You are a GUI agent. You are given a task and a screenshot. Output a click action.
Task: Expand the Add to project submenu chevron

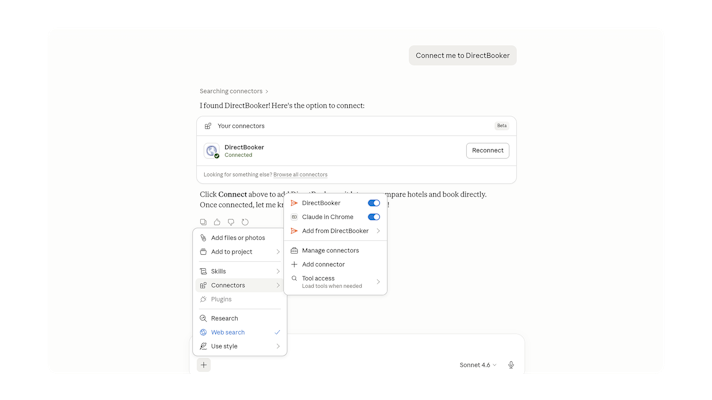pyautogui.click(x=278, y=252)
